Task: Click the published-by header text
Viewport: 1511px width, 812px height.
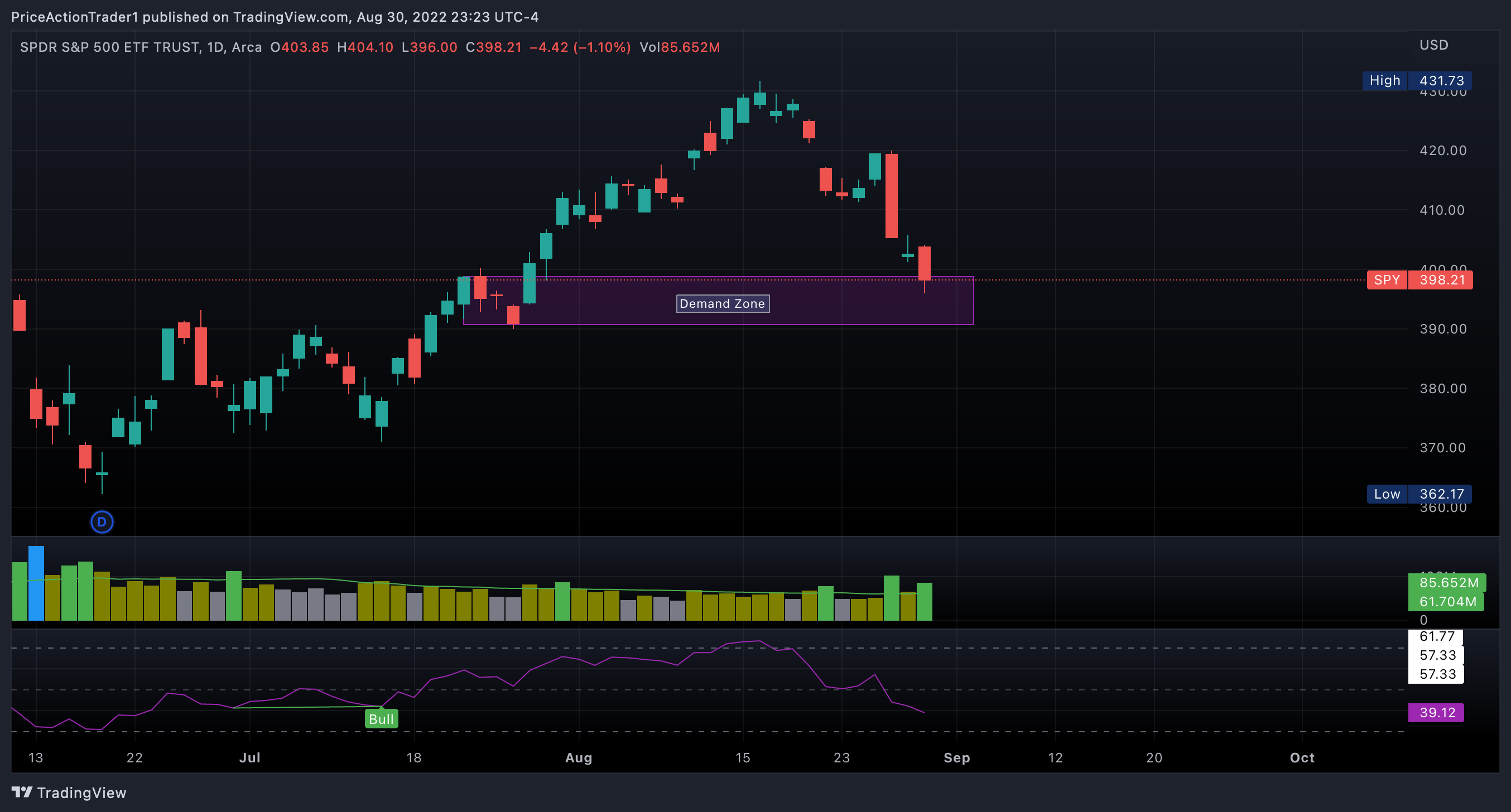Action: click(275, 17)
